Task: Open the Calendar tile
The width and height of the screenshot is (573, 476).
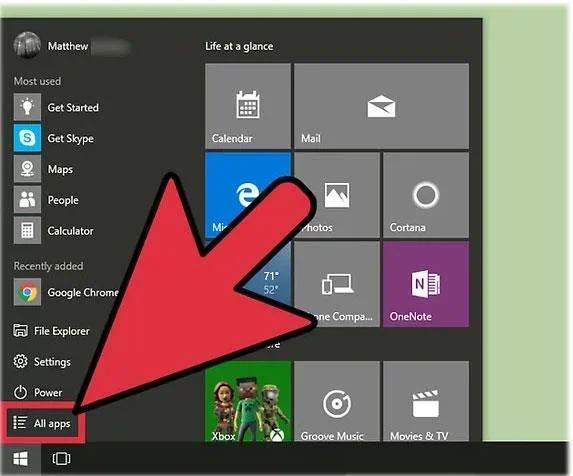Action: coord(248,106)
